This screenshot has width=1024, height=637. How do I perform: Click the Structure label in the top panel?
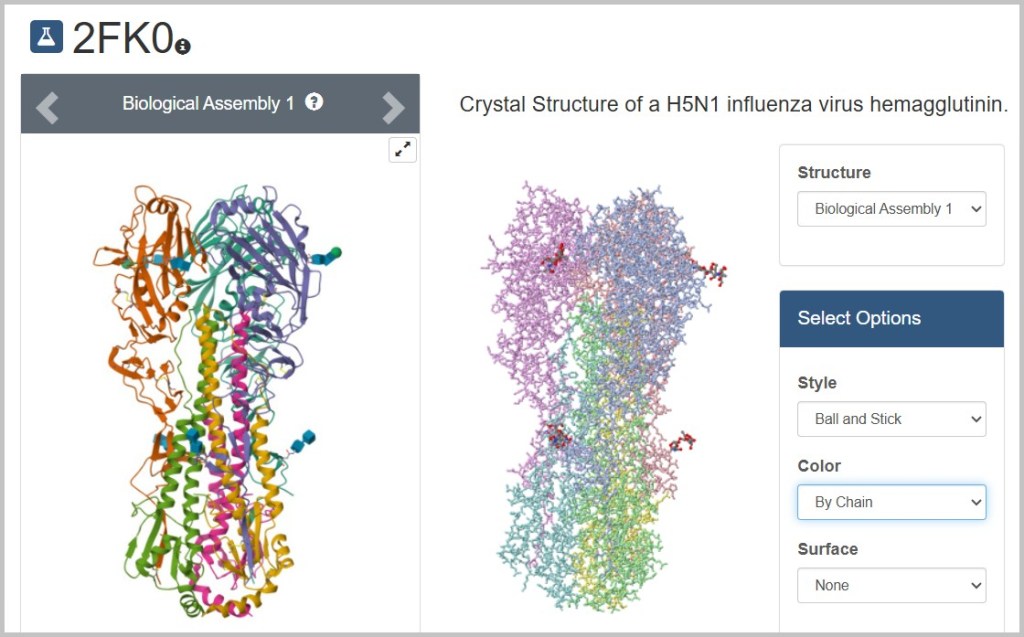(x=834, y=173)
